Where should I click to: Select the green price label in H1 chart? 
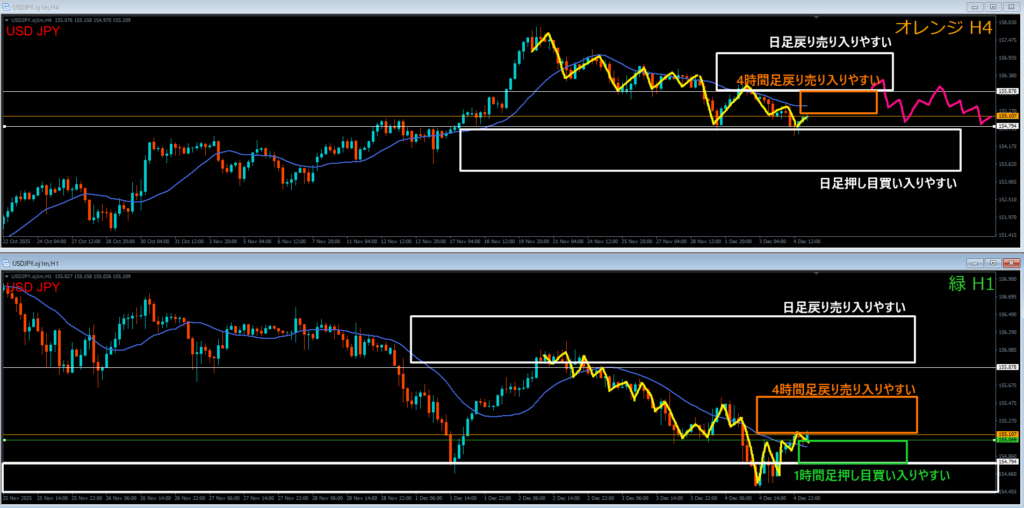[1008, 440]
